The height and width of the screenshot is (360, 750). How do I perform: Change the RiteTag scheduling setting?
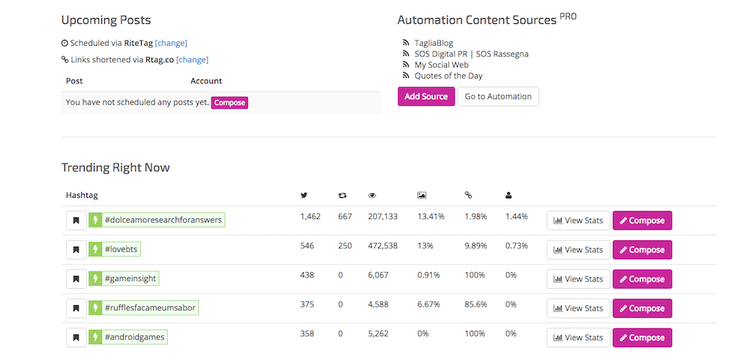pyautogui.click(x=171, y=43)
